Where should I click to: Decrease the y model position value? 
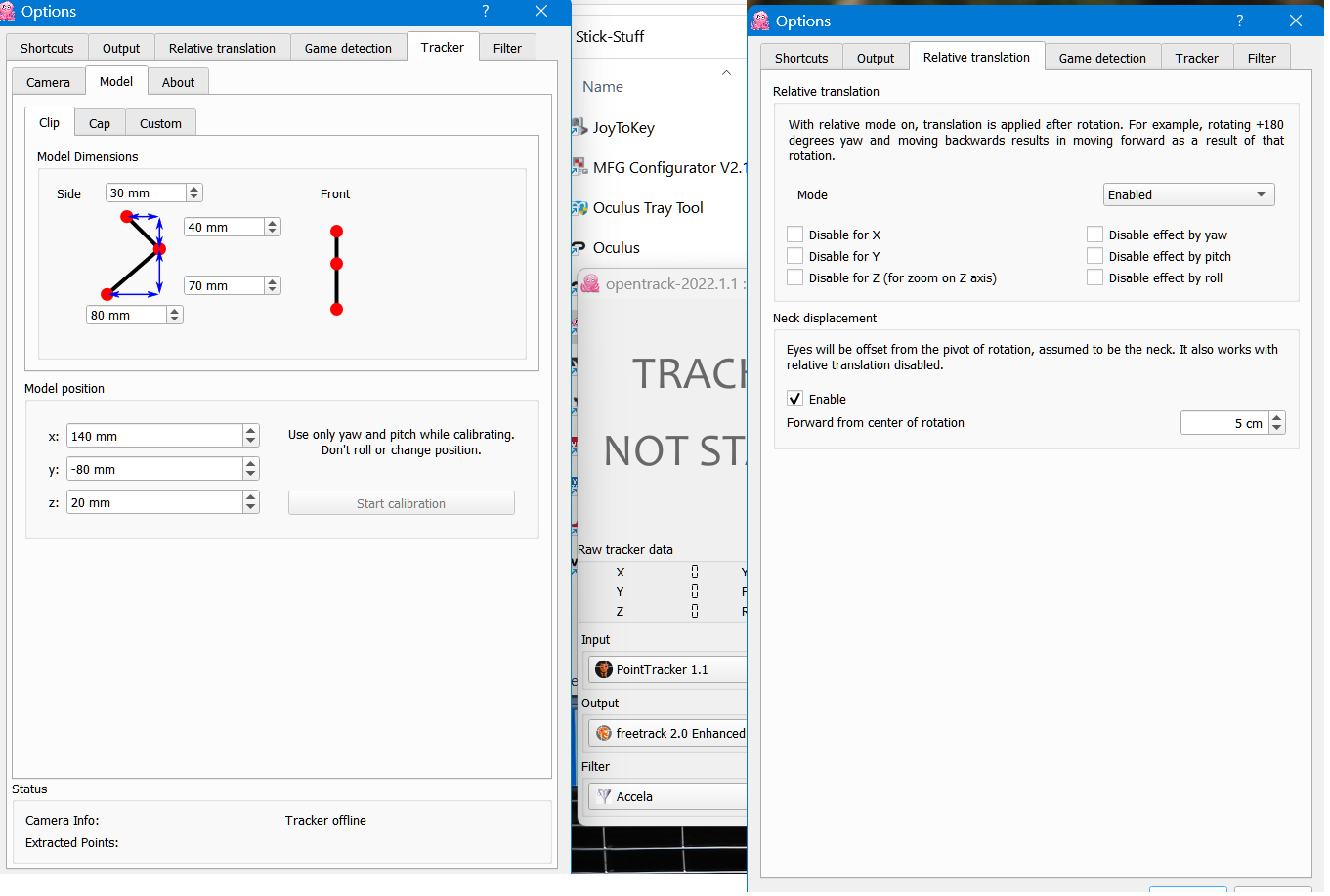(251, 475)
